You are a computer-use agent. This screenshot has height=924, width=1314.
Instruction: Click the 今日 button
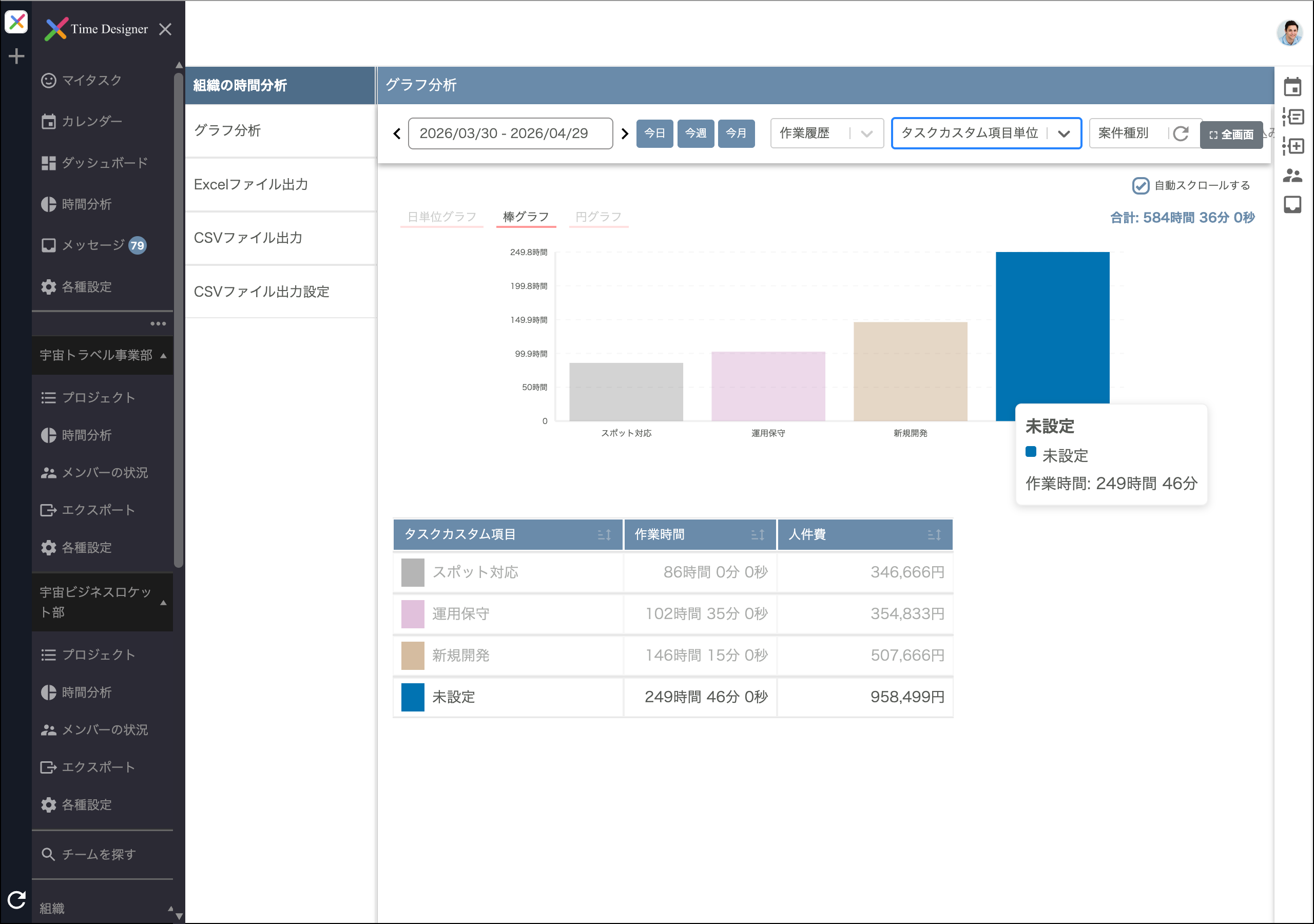click(x=655, y=133)
